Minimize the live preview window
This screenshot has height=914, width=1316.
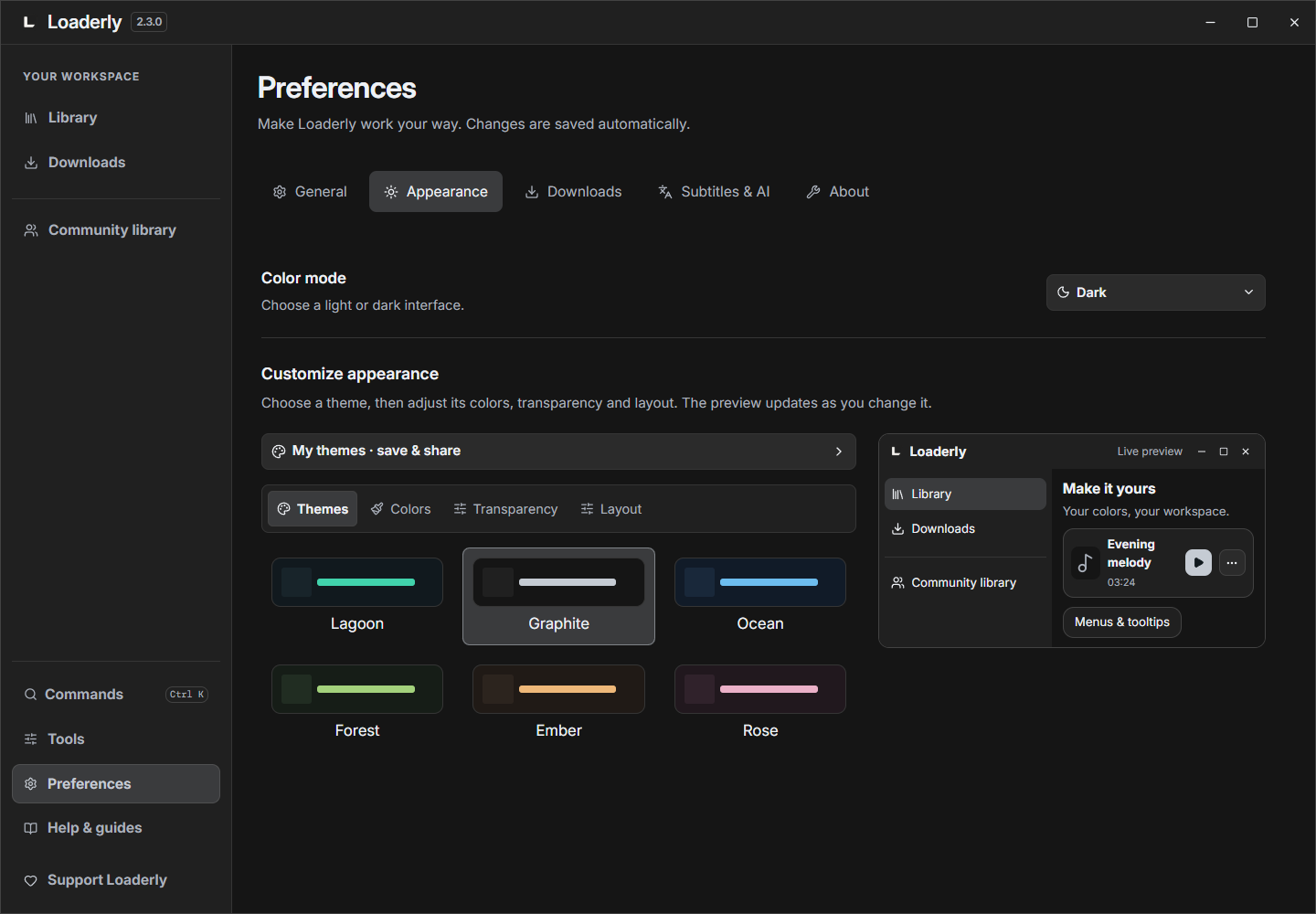(1202, 452)
